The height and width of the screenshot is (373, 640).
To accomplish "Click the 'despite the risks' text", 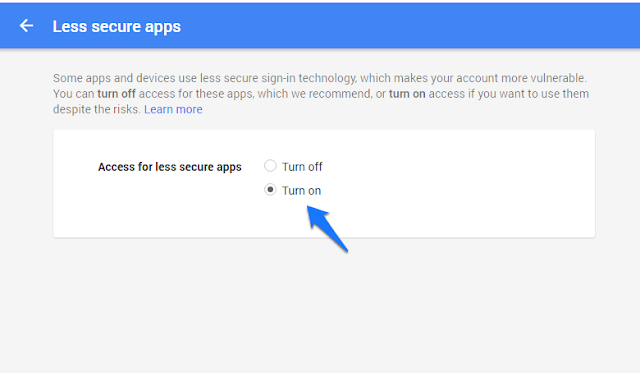I will tap(96, 109).
